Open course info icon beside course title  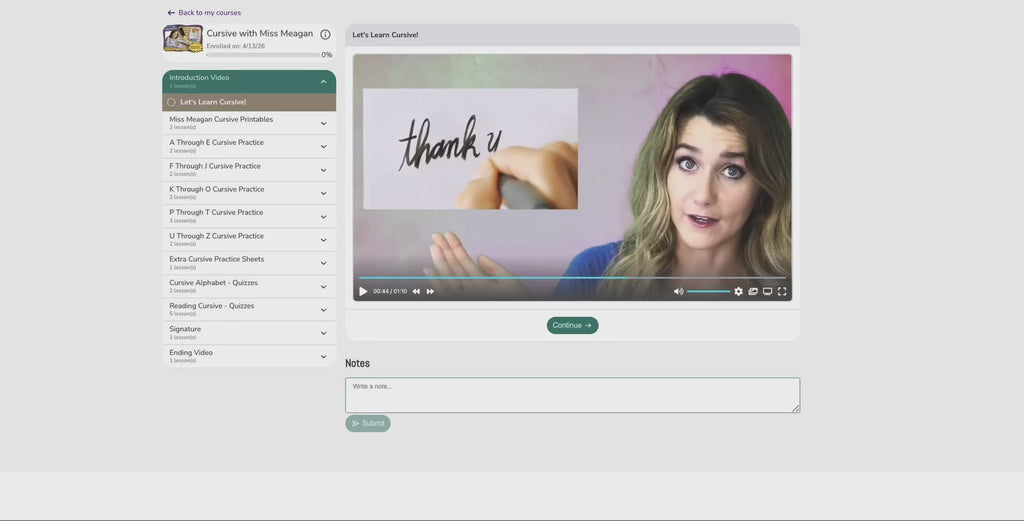tap(325, 34)
